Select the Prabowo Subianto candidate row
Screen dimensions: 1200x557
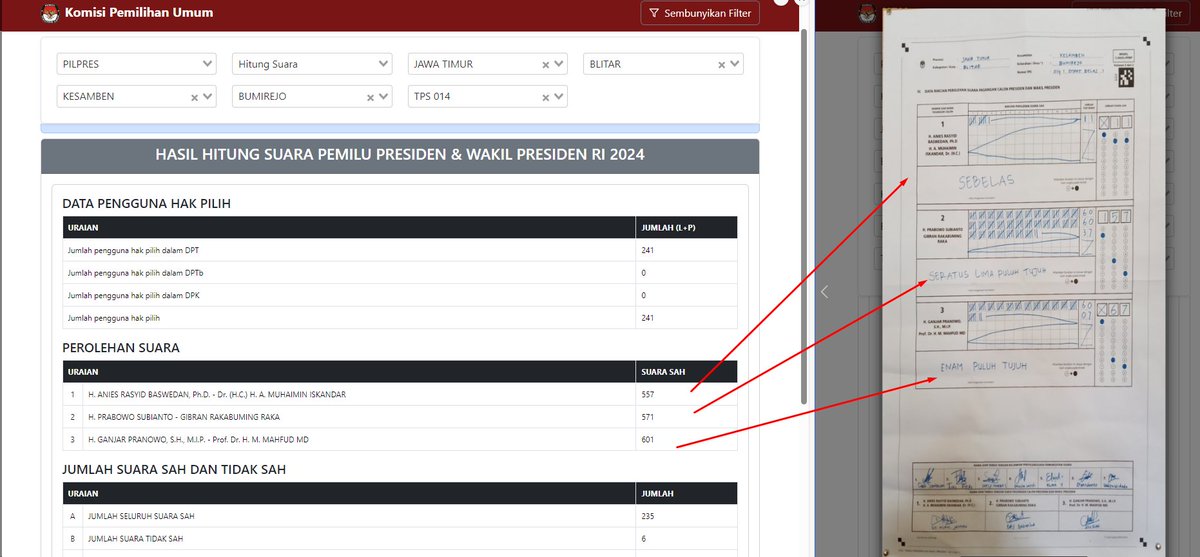click(400, 417)
